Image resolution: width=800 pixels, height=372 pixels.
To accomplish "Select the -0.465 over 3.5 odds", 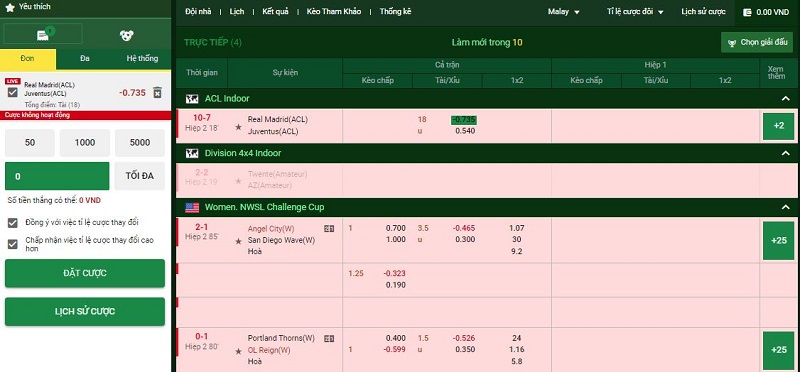I will point(464,228).
